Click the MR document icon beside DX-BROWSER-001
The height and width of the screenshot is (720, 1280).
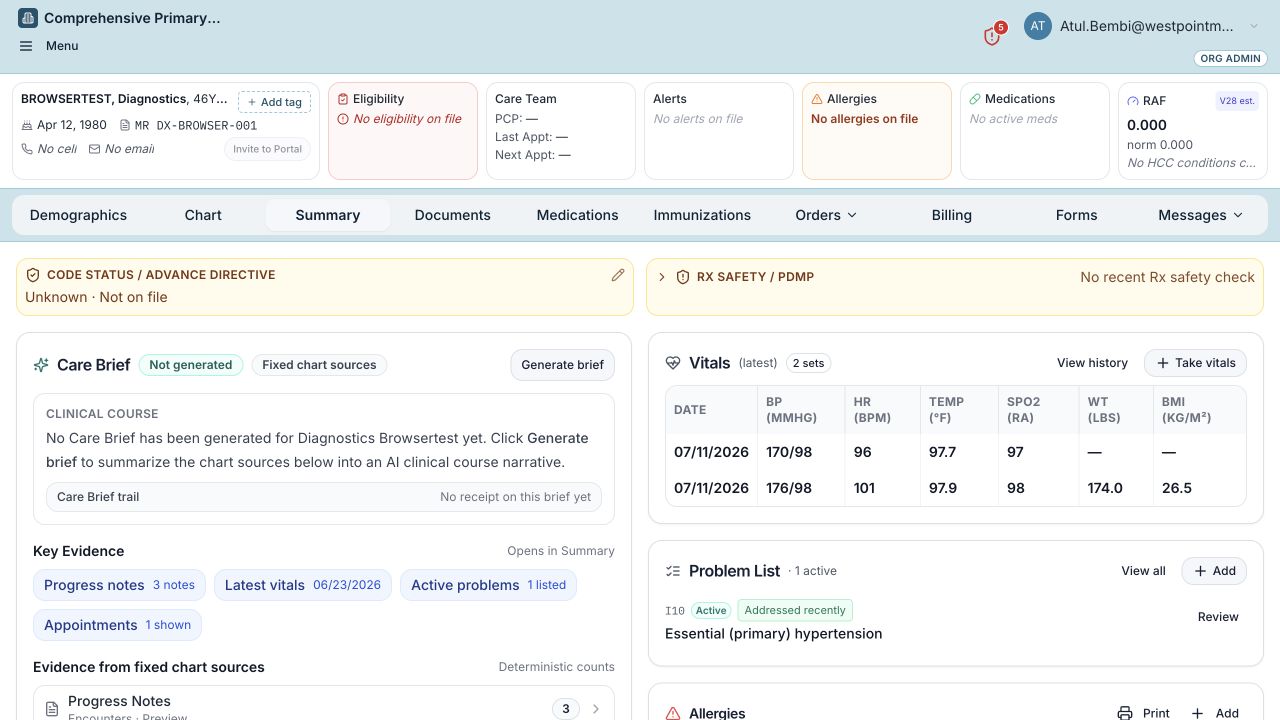click(125, 125)
